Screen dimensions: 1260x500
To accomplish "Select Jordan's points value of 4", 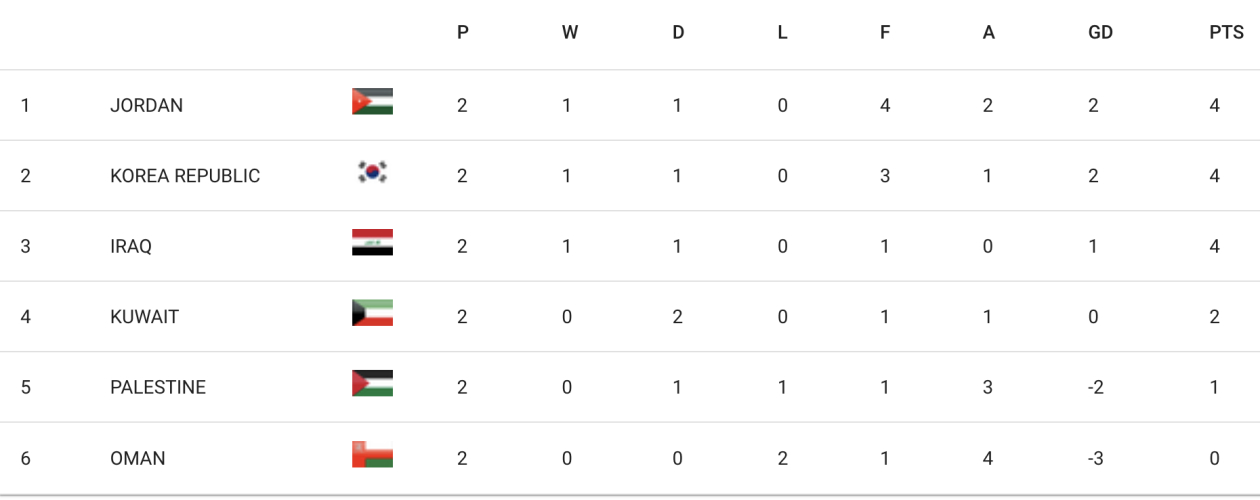I will click(1215, 105).
